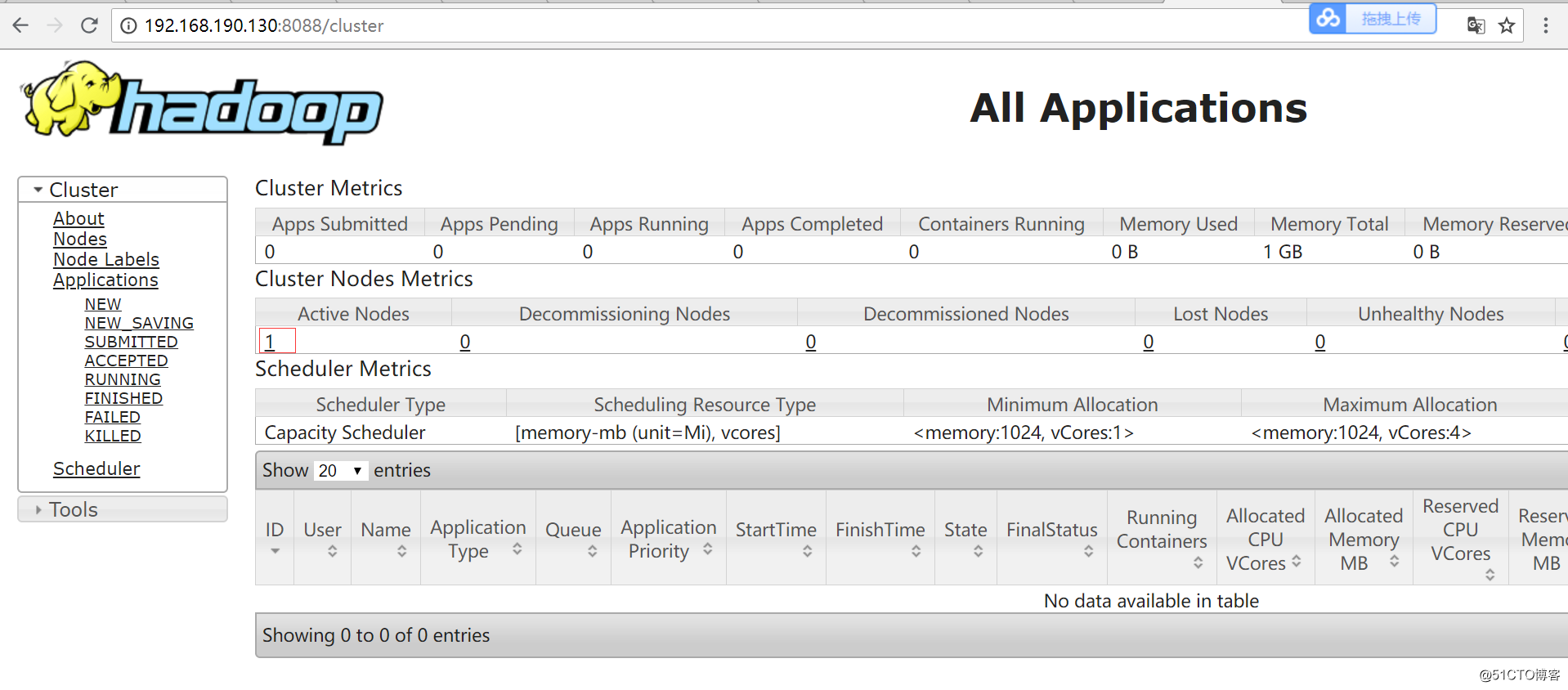
Task: Sort table by ID column
Action: (275, 538)
